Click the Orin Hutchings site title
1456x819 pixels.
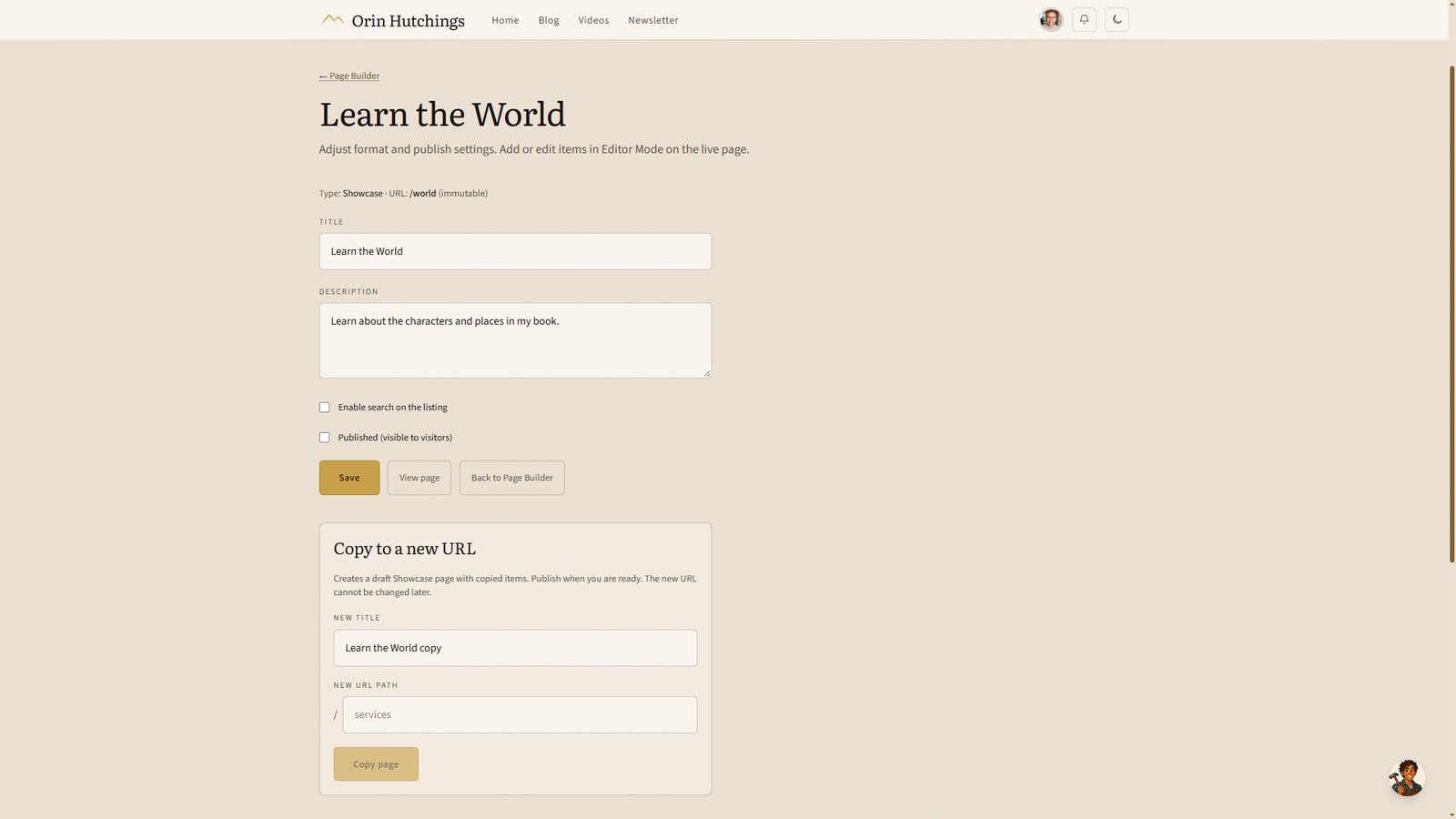408,21
